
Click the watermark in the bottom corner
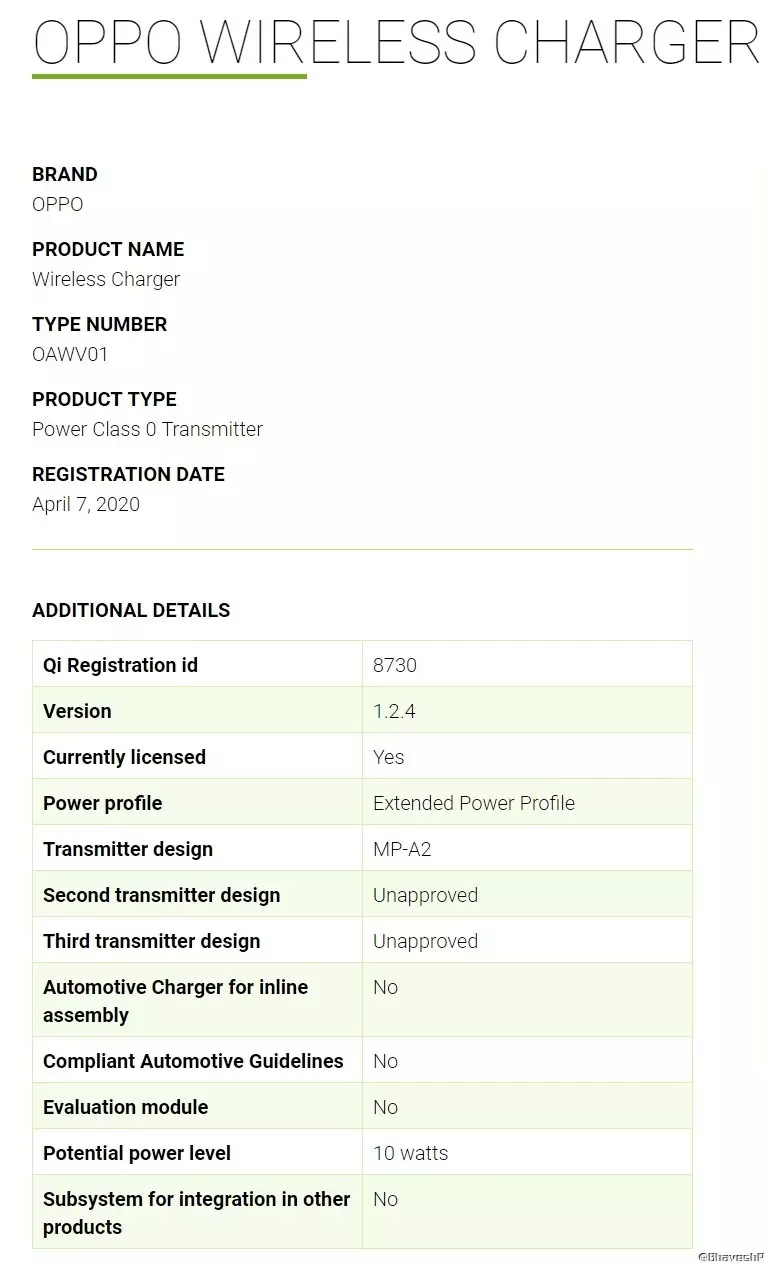[x=730, y=1256]
